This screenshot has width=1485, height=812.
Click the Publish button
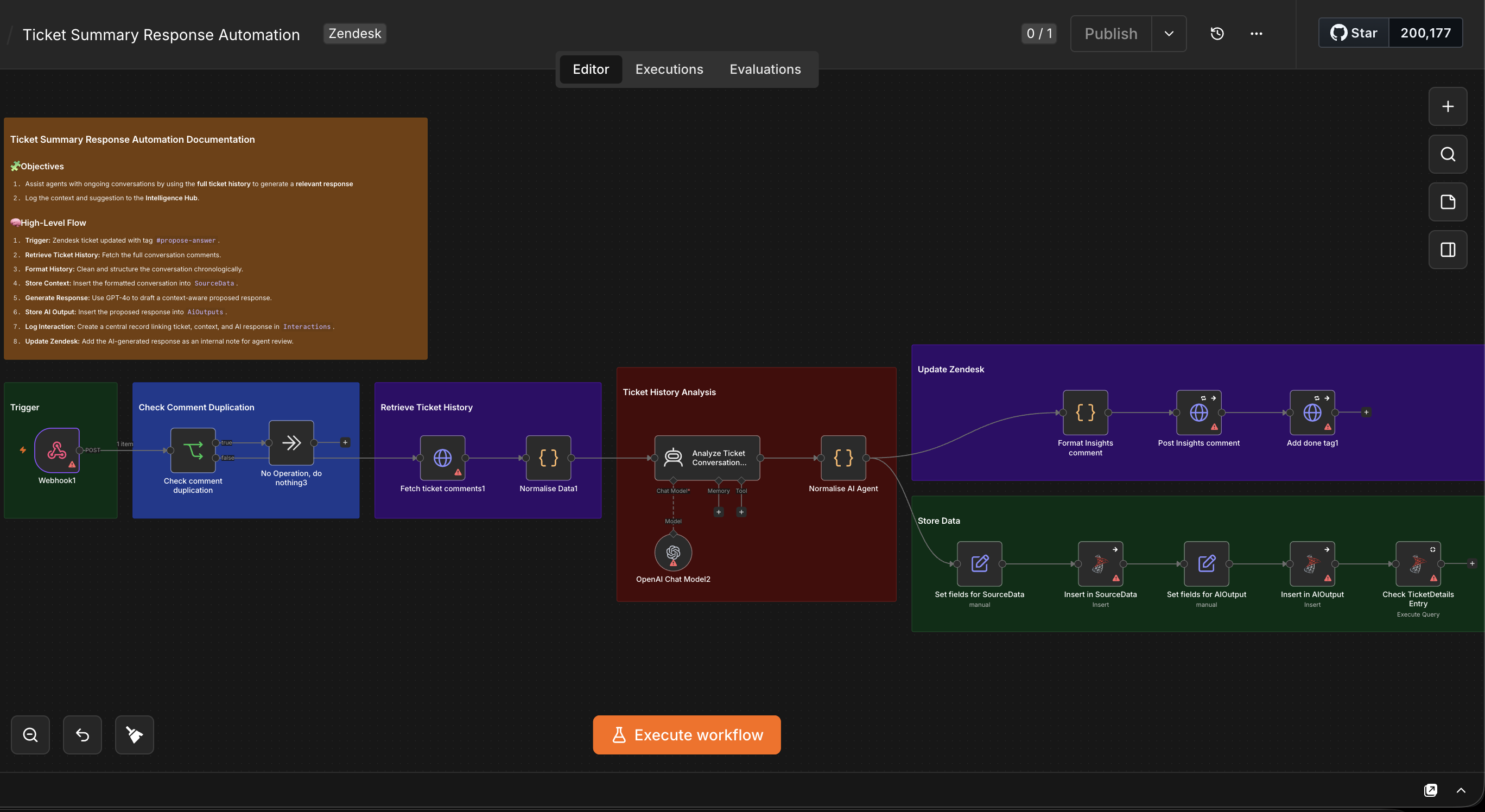click(x=1111, y=34)
